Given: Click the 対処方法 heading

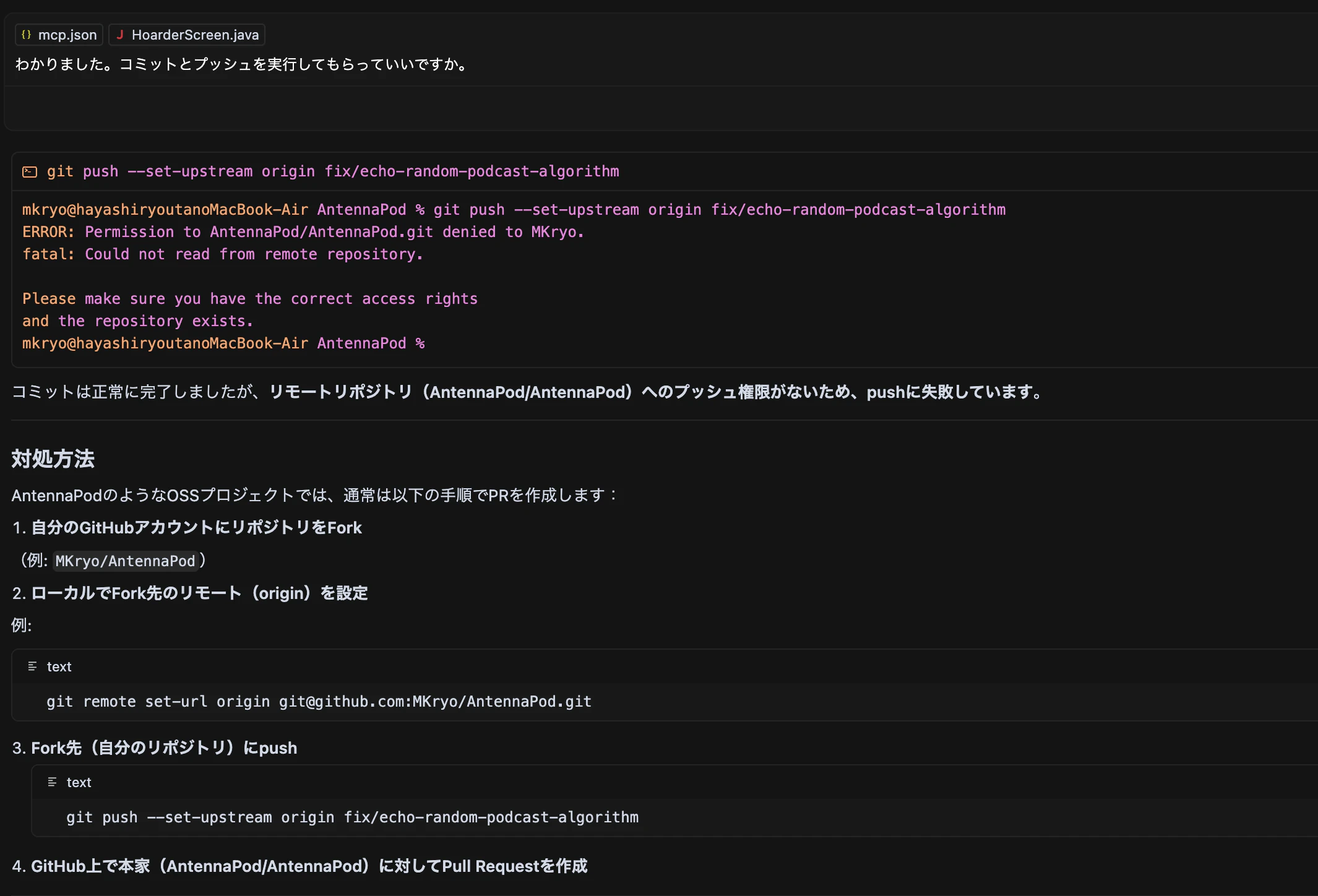Looking at the screenshot, I should (x=53, y=459).
